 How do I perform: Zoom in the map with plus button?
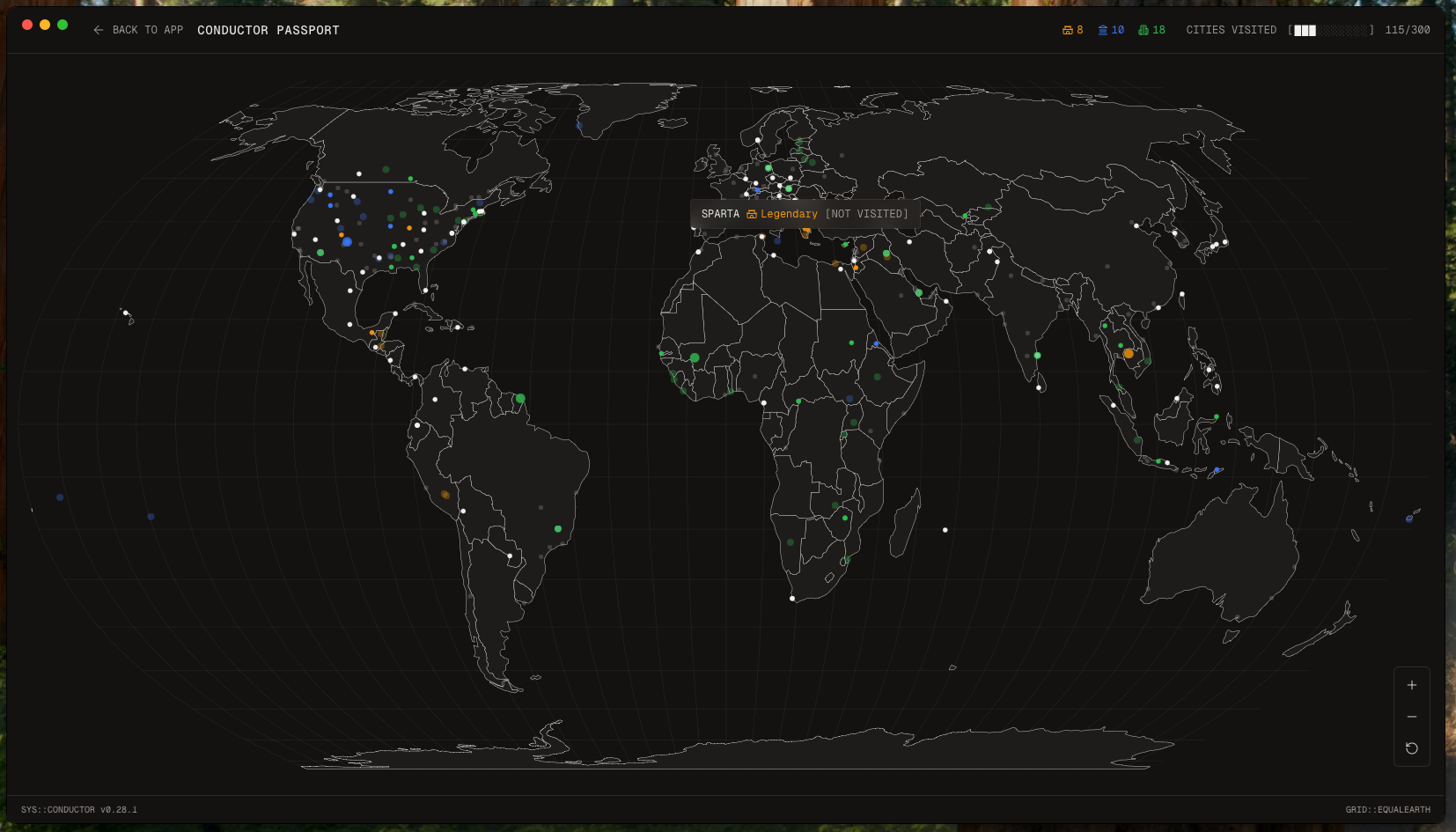pyautogui.click(x=1411, y=685)
